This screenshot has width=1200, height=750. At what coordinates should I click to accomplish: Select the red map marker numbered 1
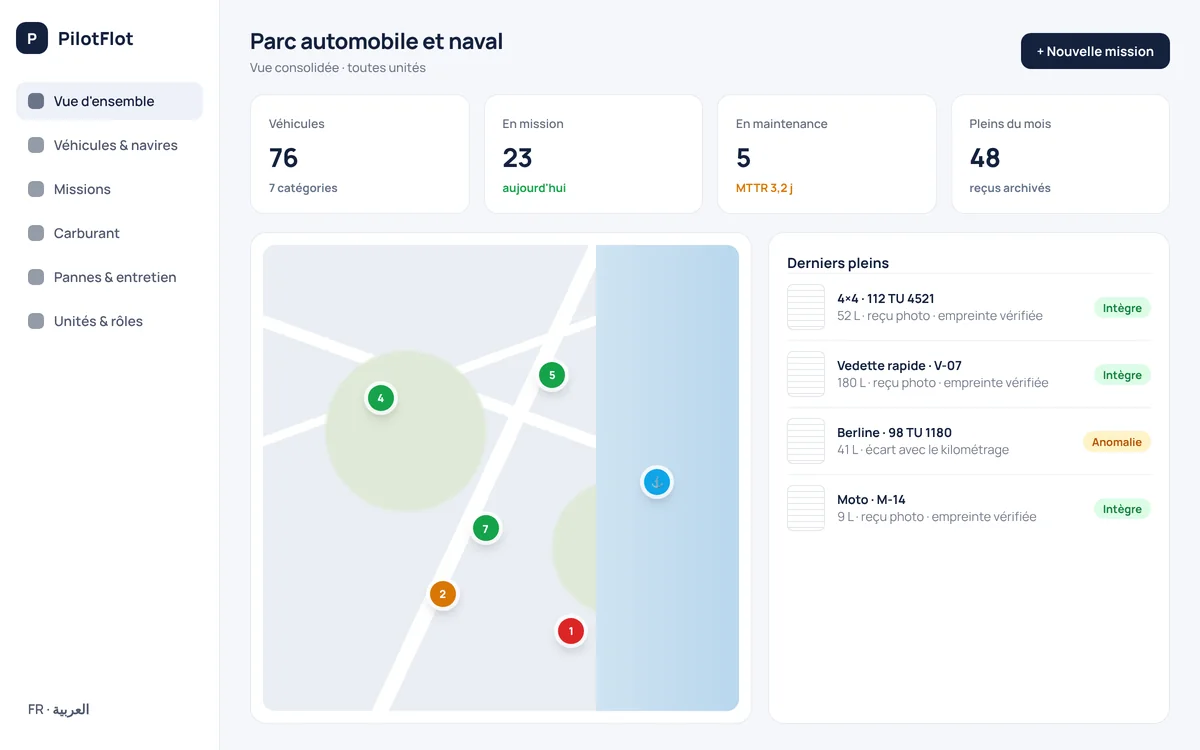[570, 631]
